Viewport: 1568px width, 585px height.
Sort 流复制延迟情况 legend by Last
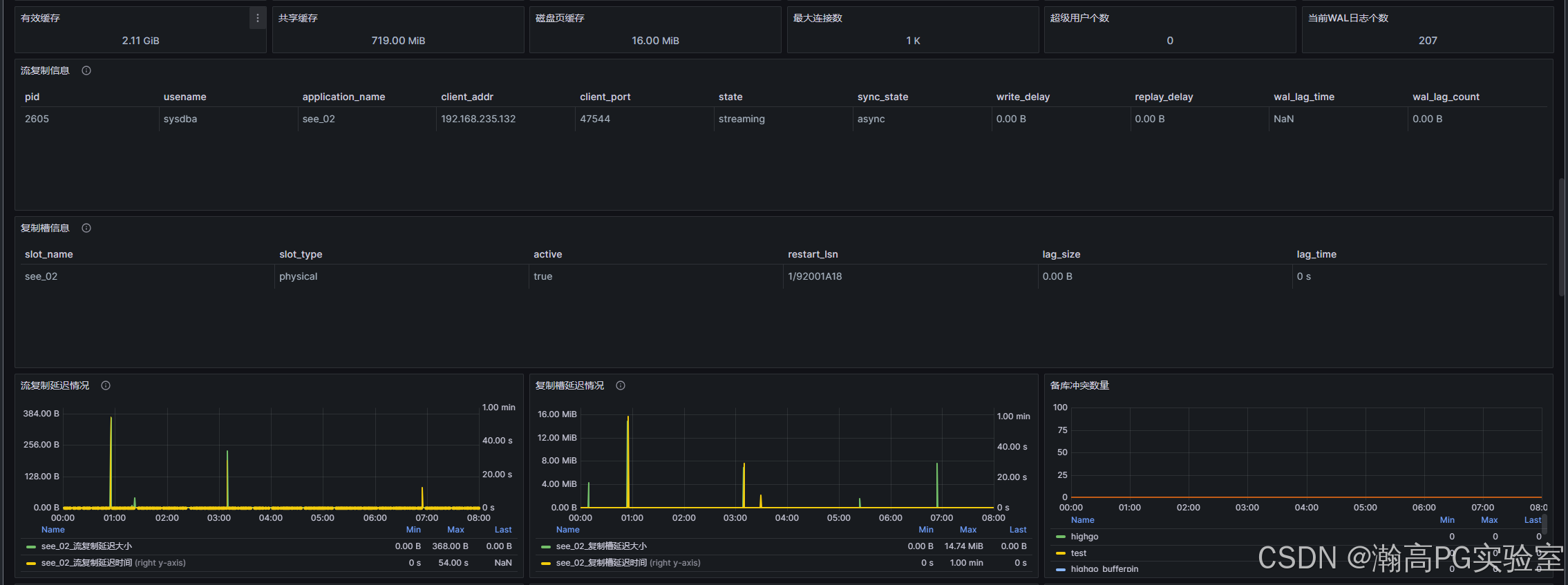[503, 530]
